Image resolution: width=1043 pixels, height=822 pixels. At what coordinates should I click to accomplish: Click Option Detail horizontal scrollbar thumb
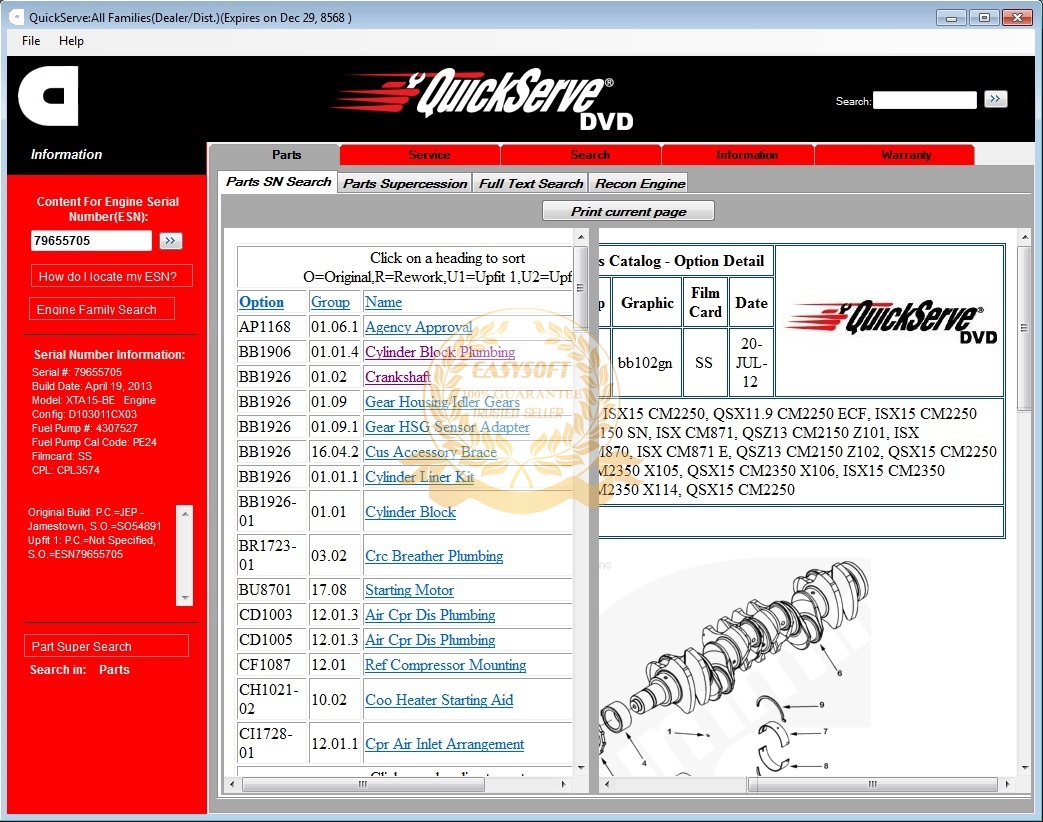tap(872, 785)
